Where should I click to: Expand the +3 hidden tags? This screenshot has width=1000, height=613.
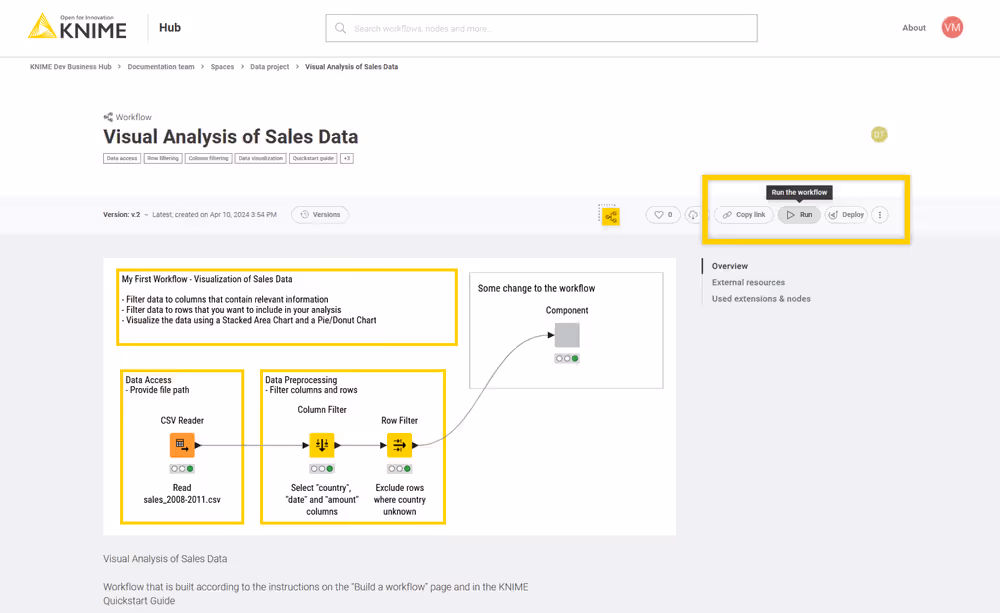tap(346, 158)
